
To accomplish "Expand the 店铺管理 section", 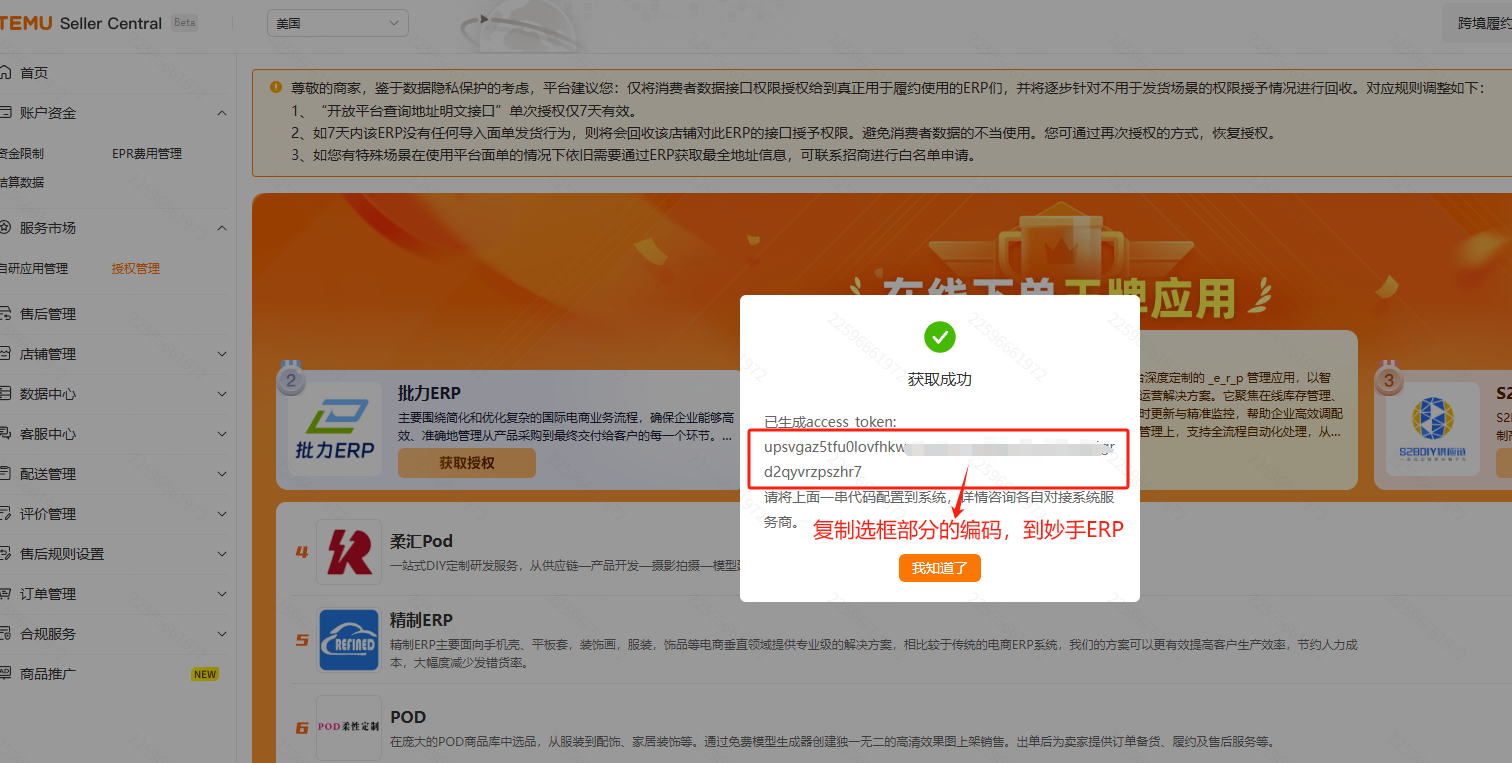I will click(222, 354).
